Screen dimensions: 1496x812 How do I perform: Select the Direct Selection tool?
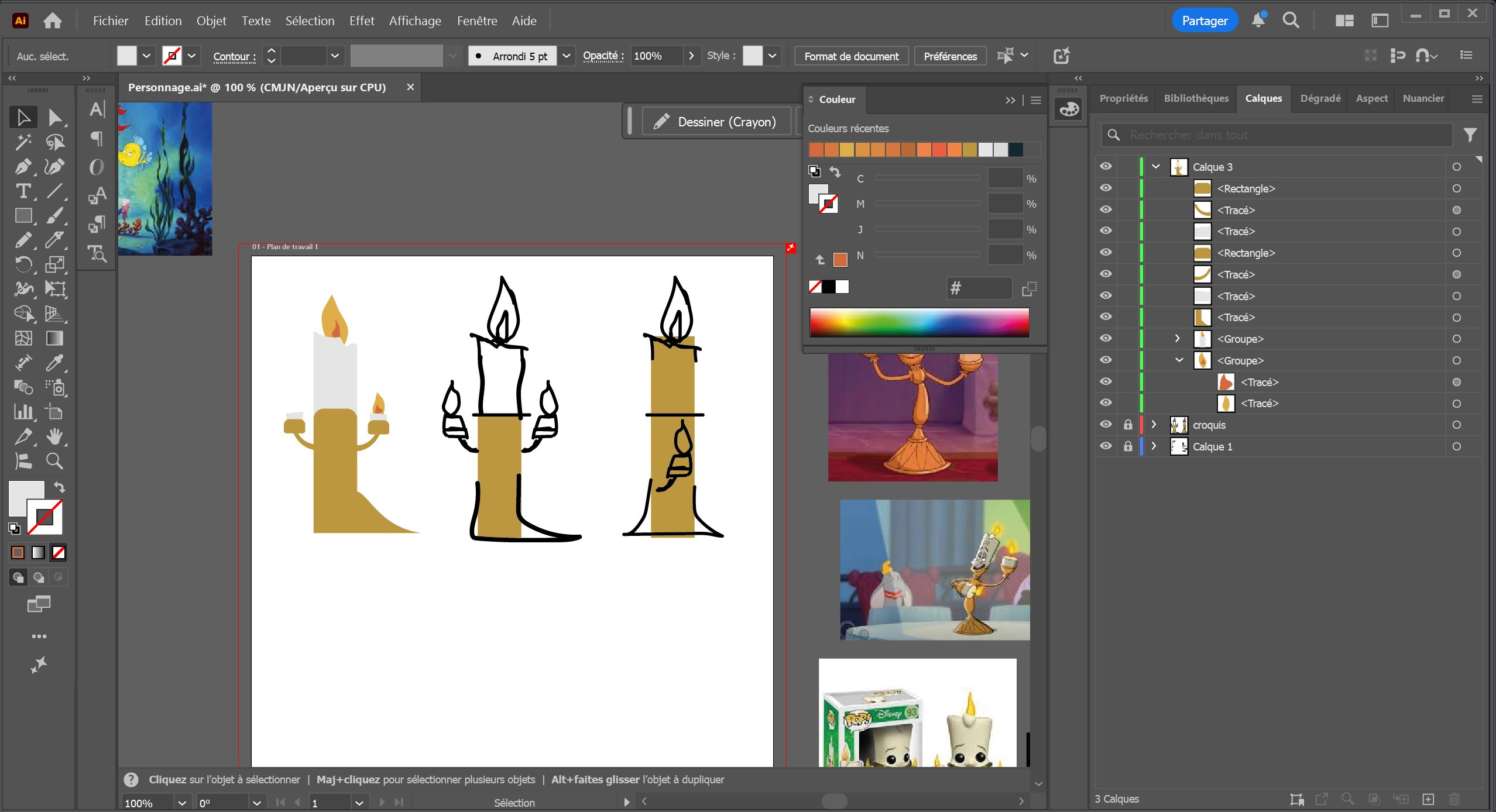(54, 118)
